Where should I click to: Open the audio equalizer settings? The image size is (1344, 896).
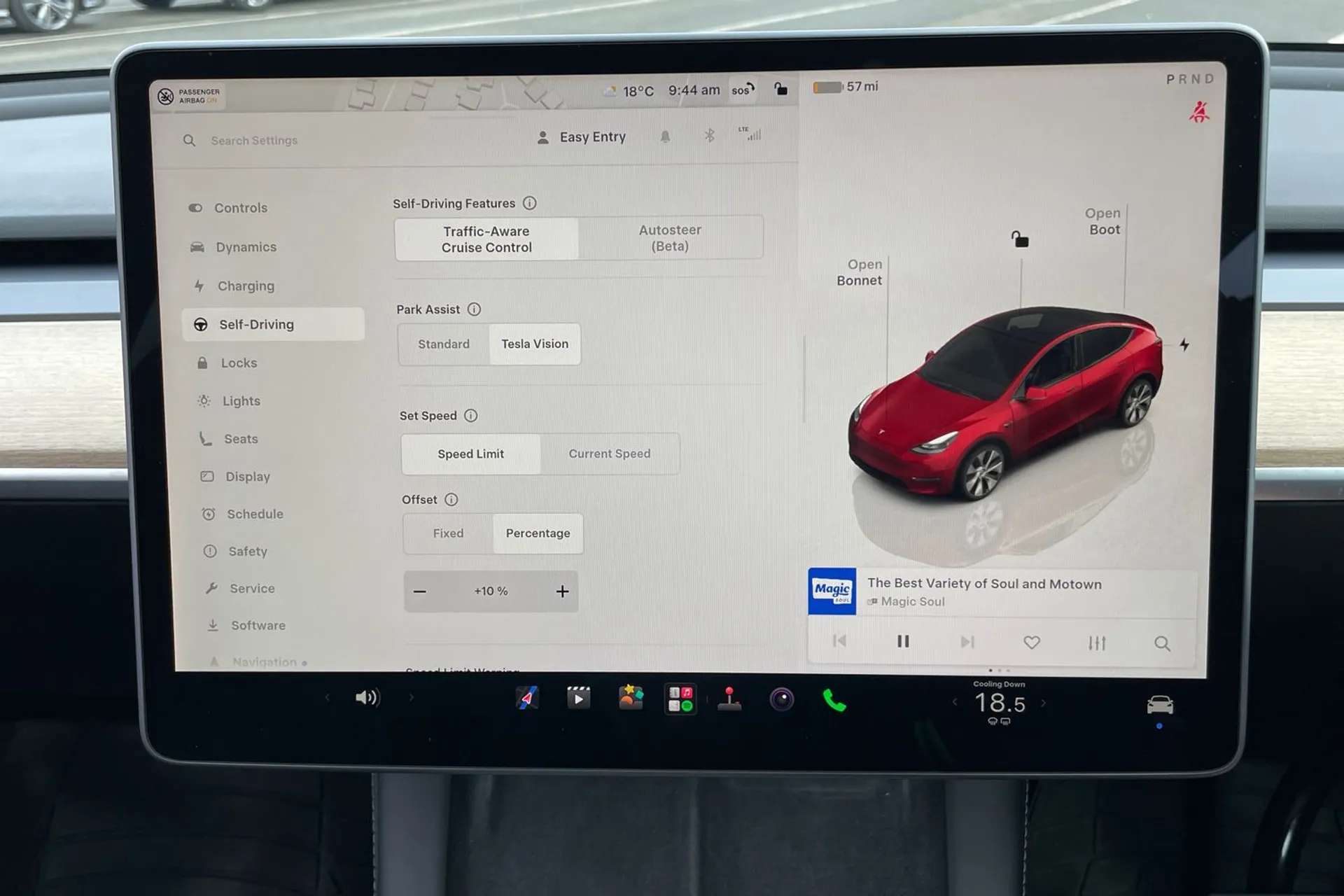[1097, 643]
